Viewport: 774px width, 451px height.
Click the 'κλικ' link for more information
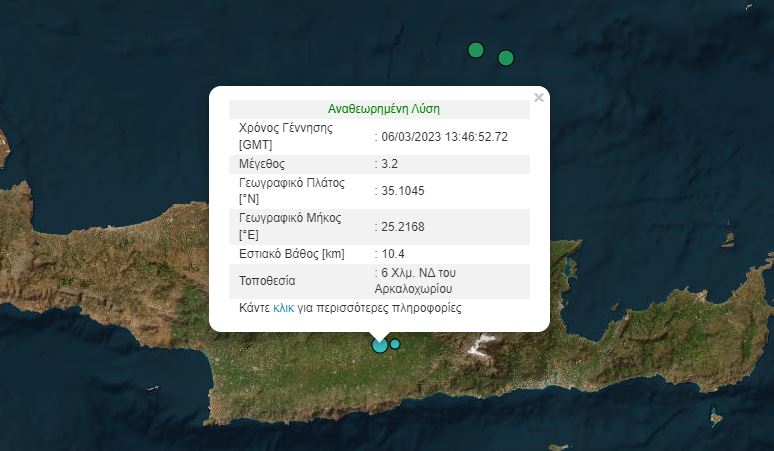[283, 309]
